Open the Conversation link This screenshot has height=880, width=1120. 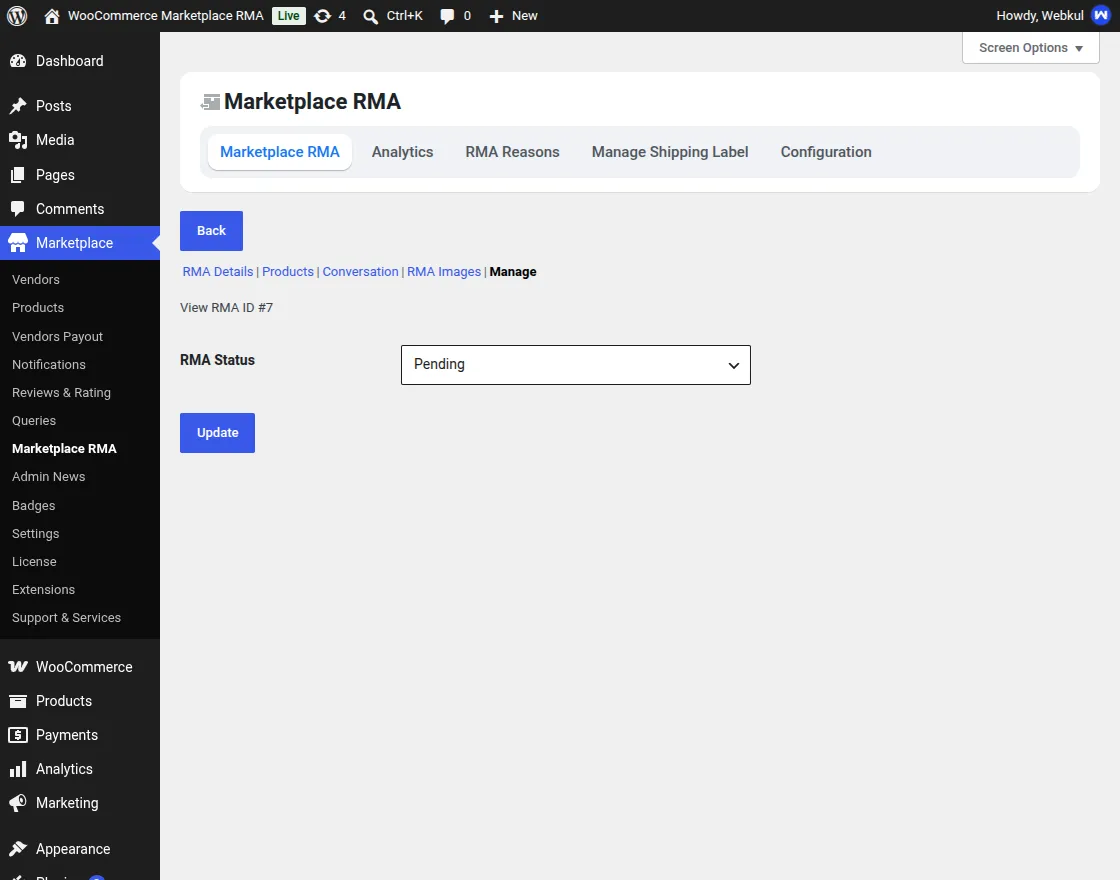(360, 272)
